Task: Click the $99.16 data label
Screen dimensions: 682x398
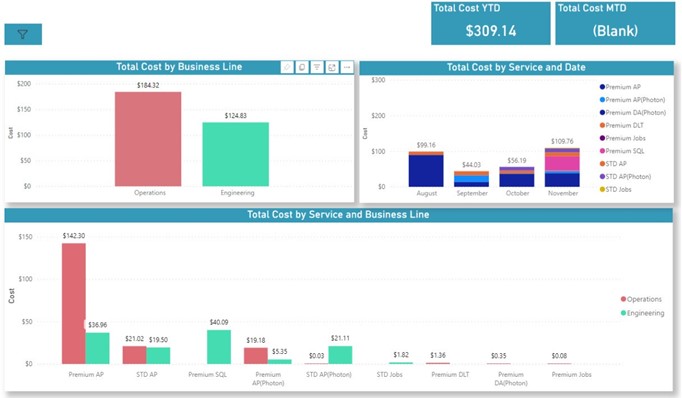Action: [x=426, y=145]
